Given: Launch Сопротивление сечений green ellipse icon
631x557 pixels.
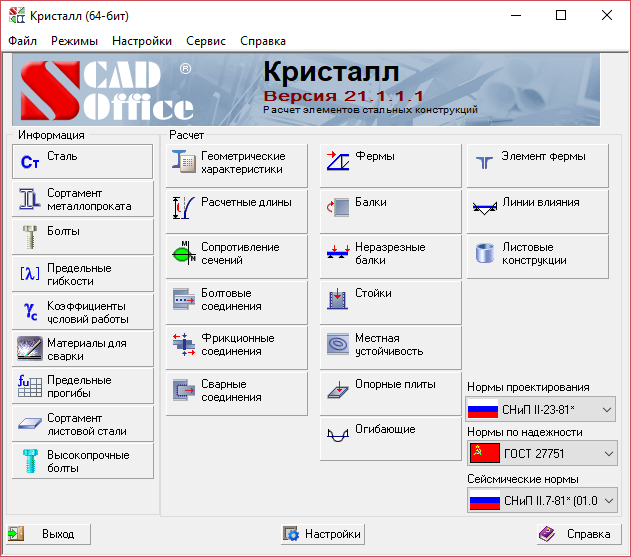Looking at the screenshot, I should 184,253.
